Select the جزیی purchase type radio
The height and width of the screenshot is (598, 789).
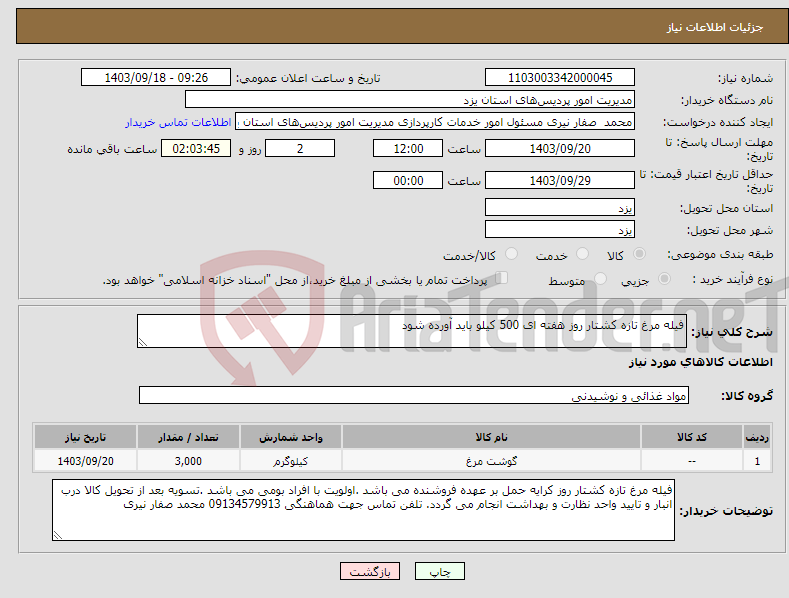coord(664,278)
